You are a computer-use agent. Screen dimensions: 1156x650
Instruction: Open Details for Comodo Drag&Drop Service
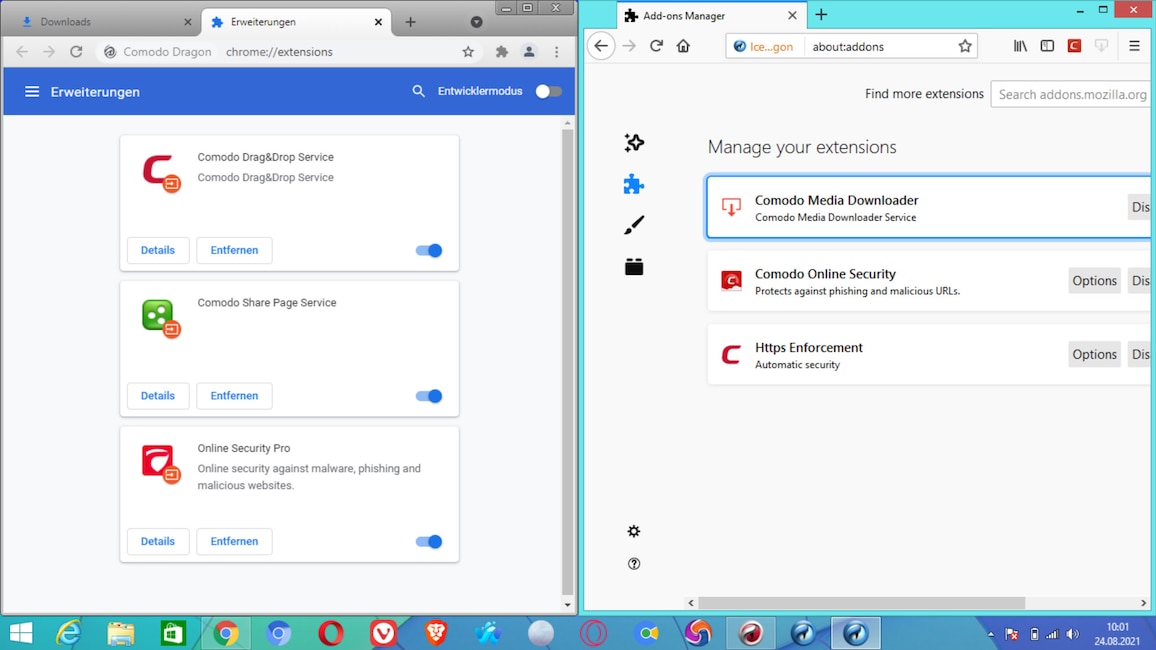pos(158,250)
